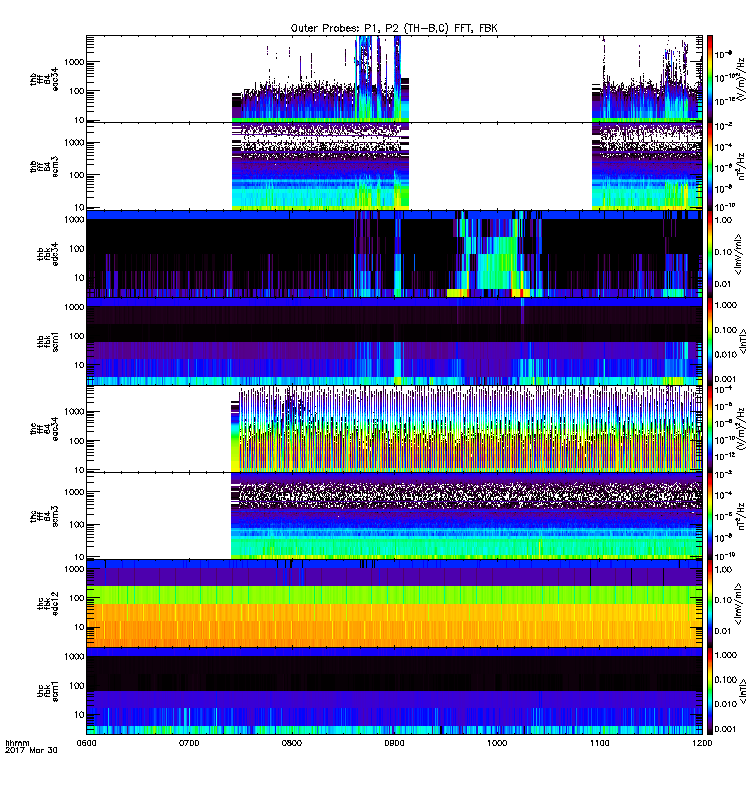The height and width of the screenshot is (800, 750).
Task: Click the thb fff eac34 spectrogram panel
Action: tap(394, 79)
